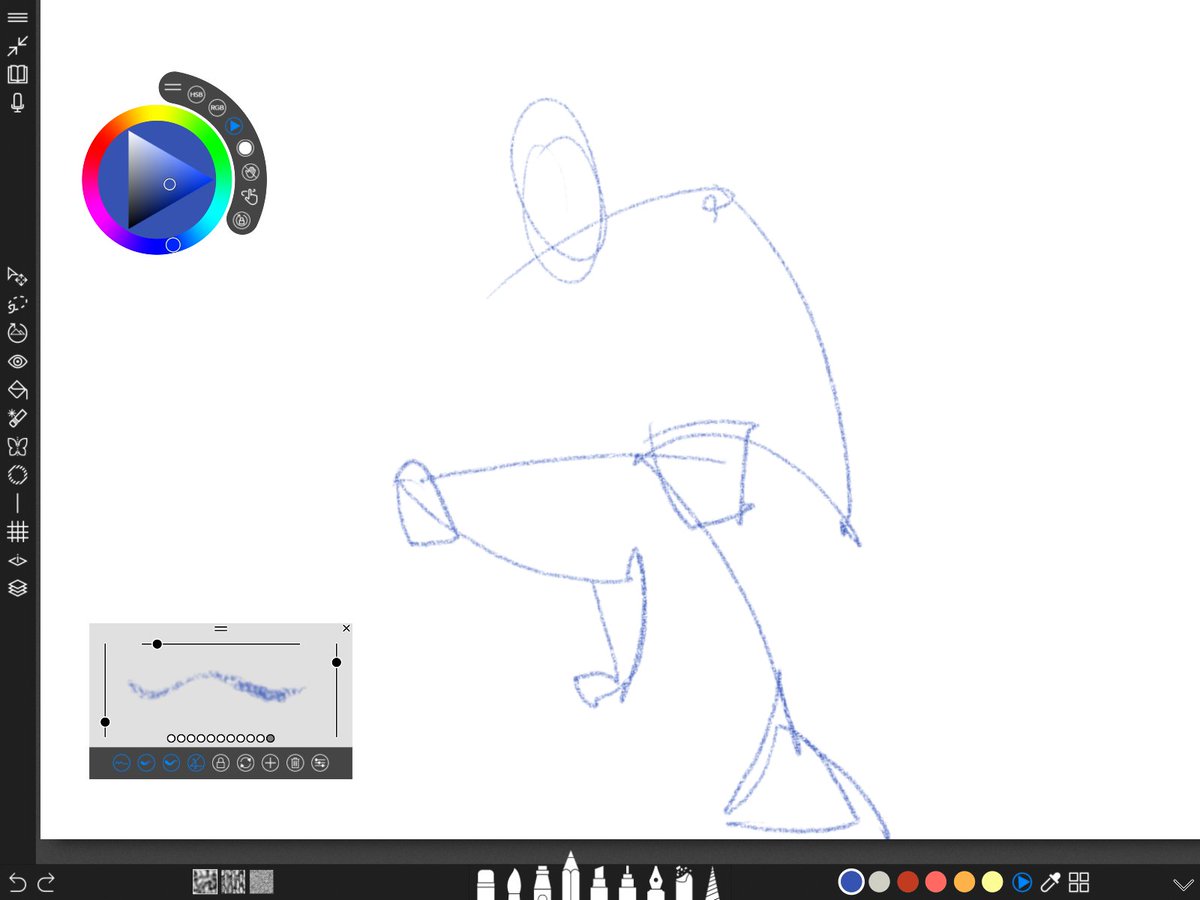Choose the dark red color swatch
Screen dimensions: 1200x900
tap(907, 881)
